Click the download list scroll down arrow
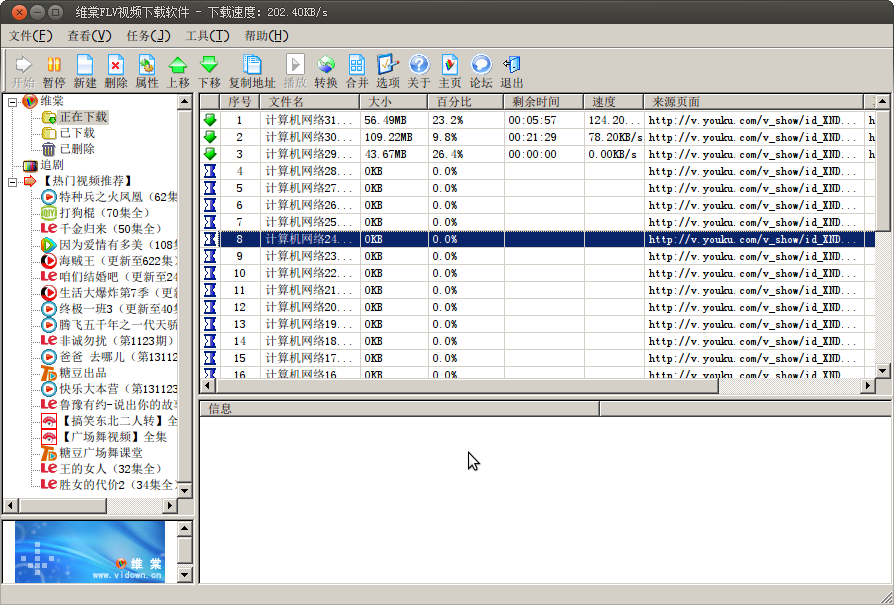The image size is (894, 605). coord(882,371)
